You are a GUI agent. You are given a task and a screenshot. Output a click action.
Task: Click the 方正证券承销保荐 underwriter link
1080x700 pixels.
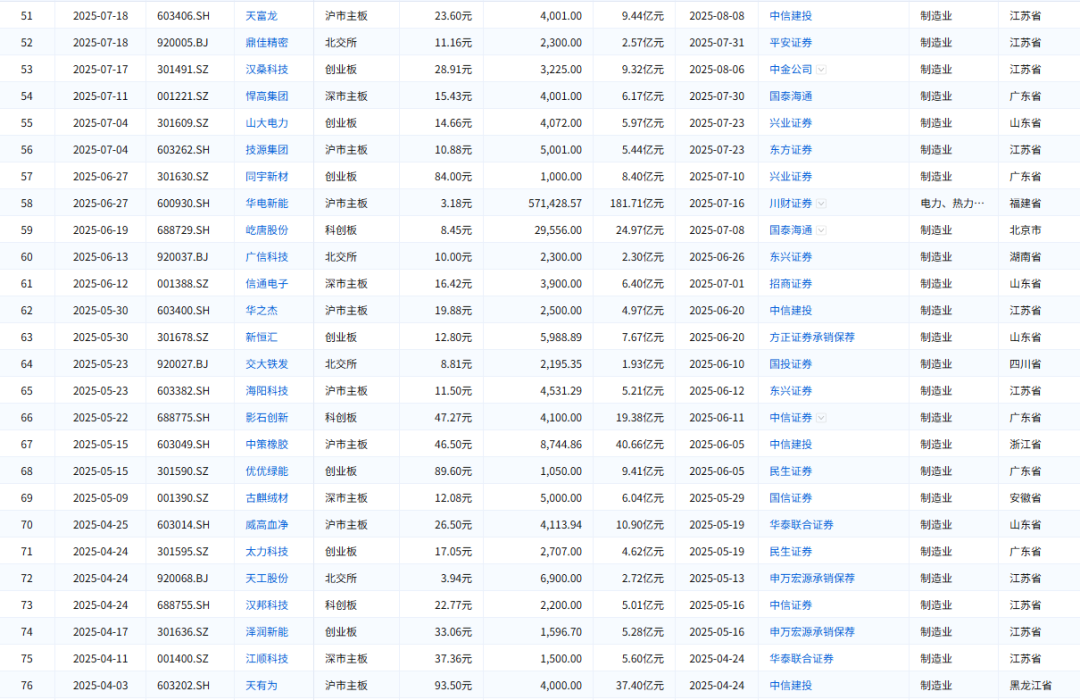tap(811, 337)
